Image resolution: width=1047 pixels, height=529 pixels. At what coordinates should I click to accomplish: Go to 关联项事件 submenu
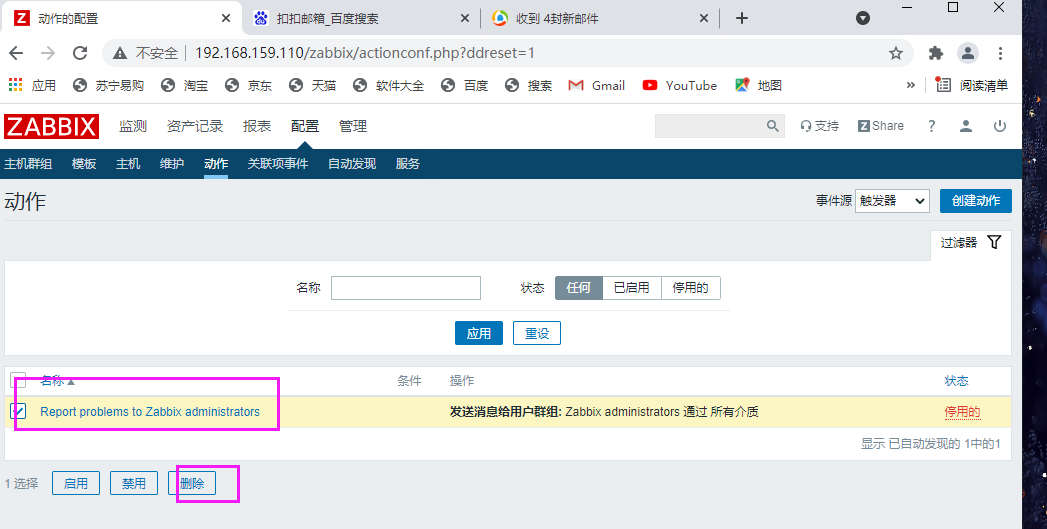click(278, 164)
